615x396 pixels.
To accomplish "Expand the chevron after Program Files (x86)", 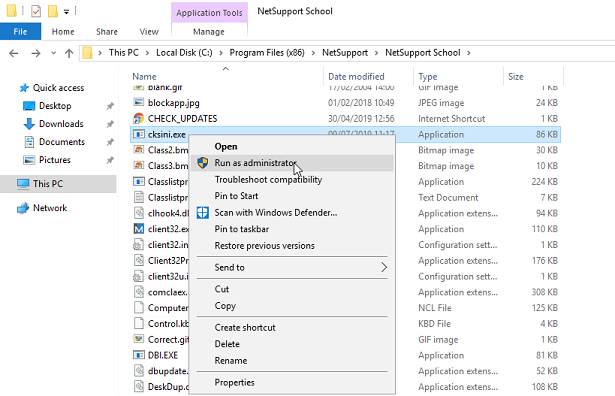I will (x=313, y=53).
